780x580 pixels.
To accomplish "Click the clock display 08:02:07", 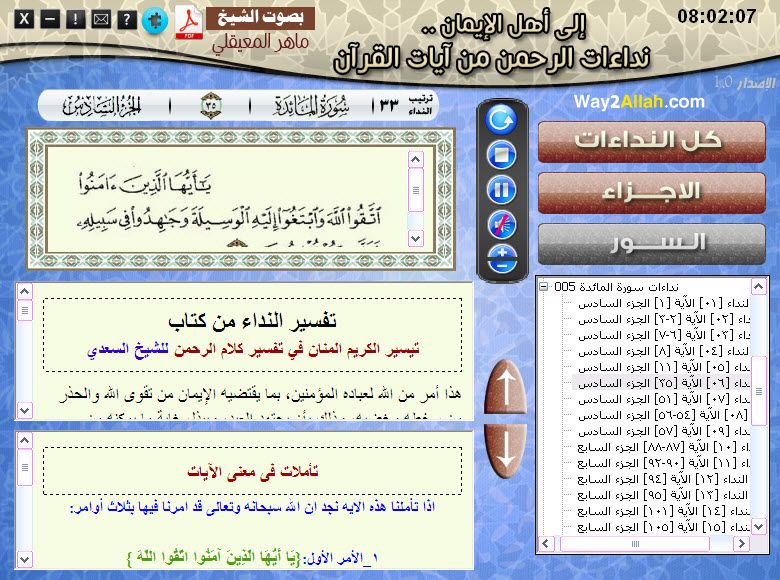I will (717, 16).
